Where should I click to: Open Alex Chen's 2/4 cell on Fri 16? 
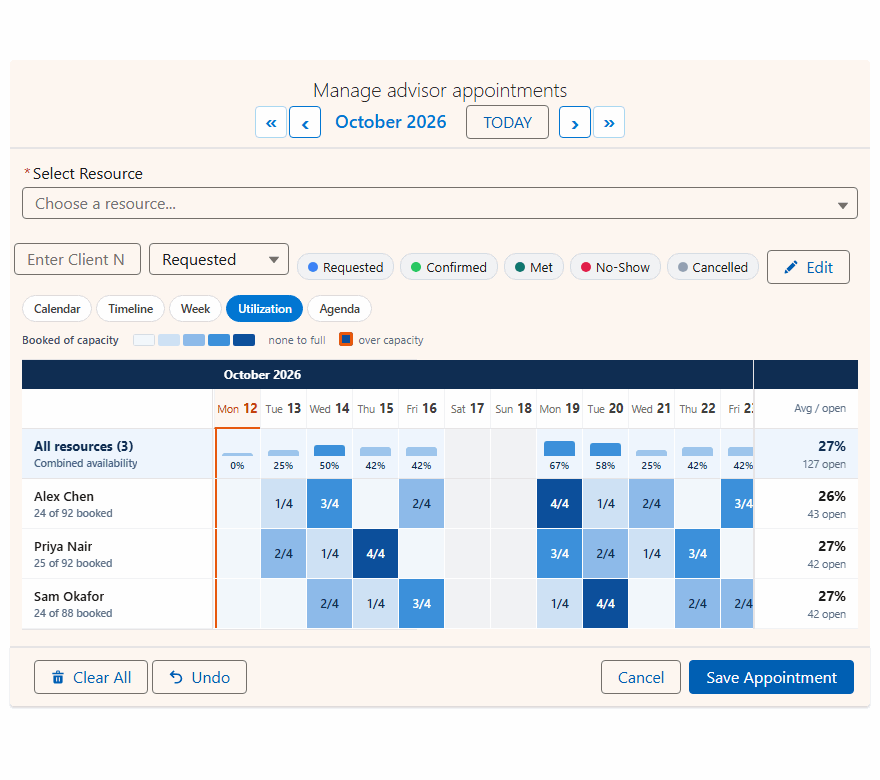(421, 504)
